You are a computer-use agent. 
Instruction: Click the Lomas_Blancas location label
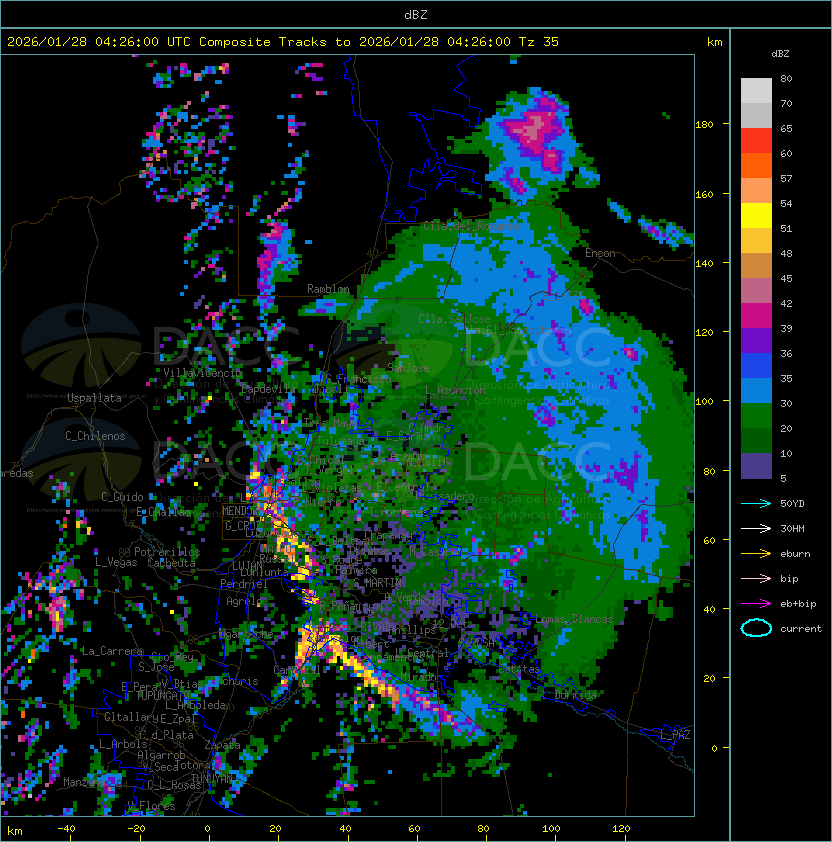(574, 620)
